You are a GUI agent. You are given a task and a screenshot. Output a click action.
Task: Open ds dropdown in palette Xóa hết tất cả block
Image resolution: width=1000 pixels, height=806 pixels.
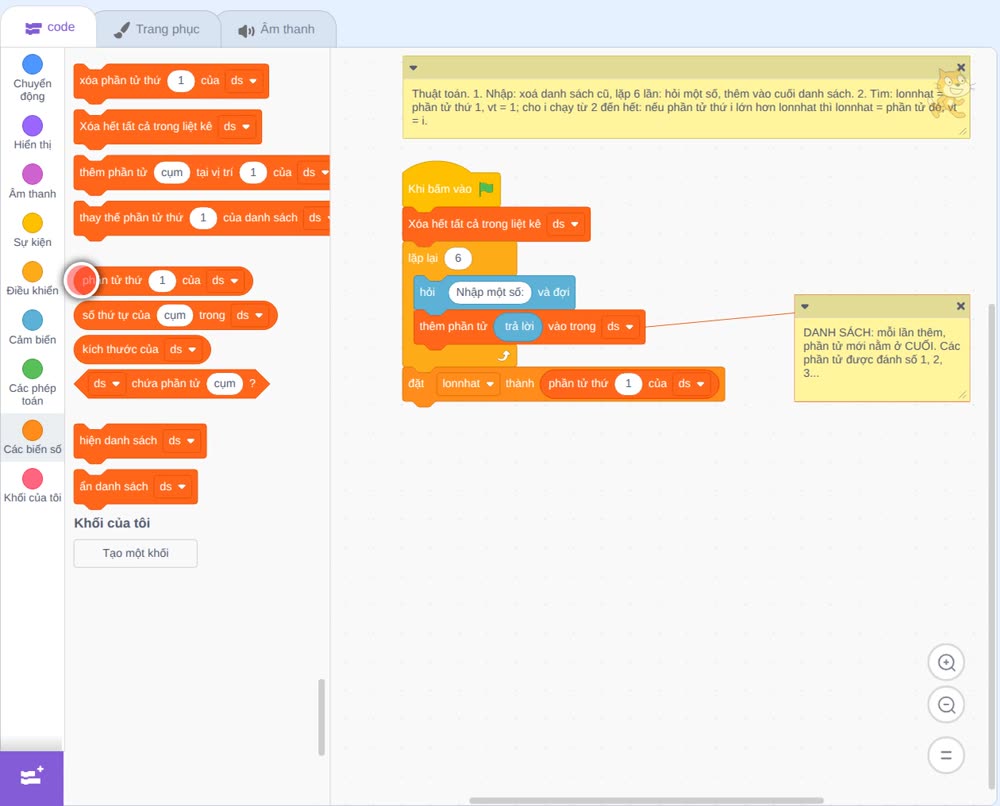point(237,126)
